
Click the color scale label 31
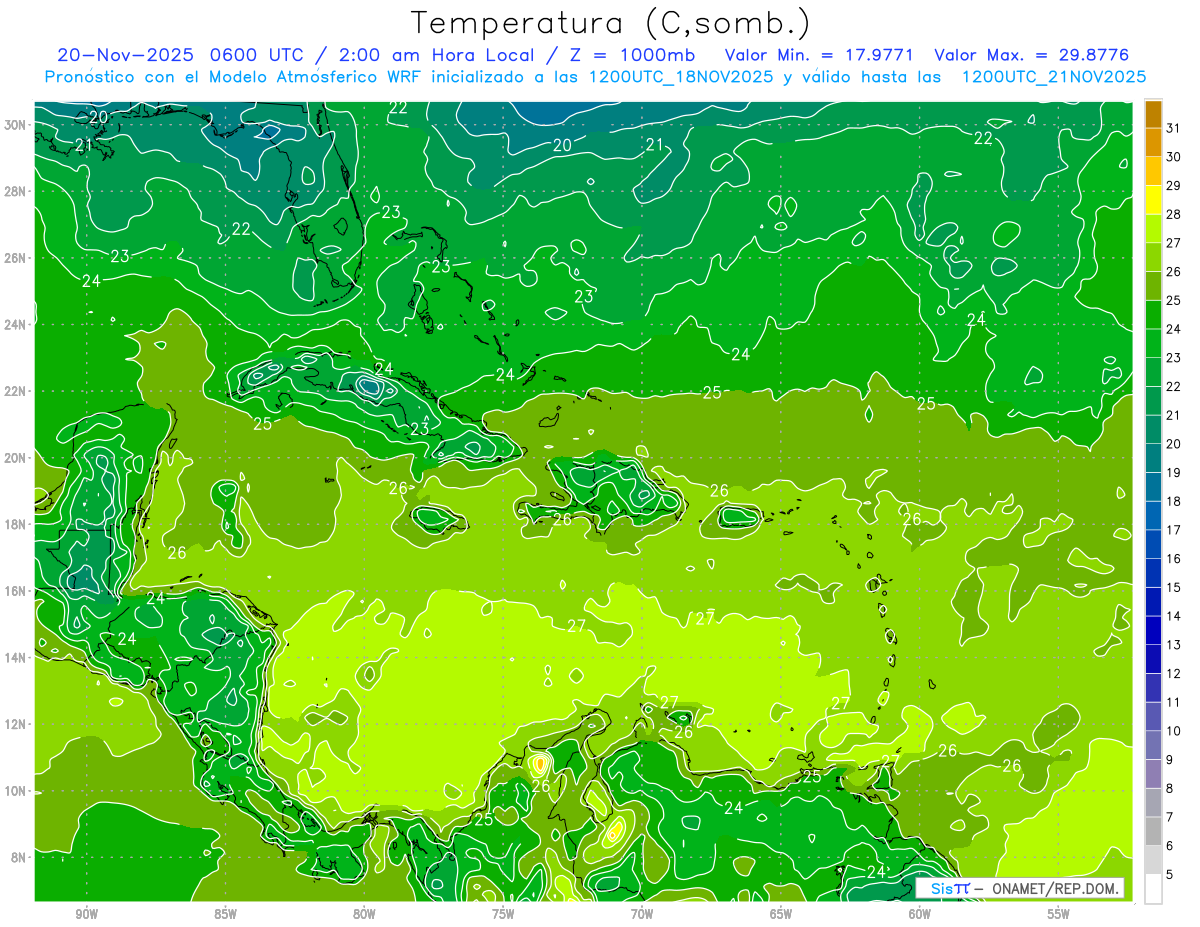[1174, 128]
